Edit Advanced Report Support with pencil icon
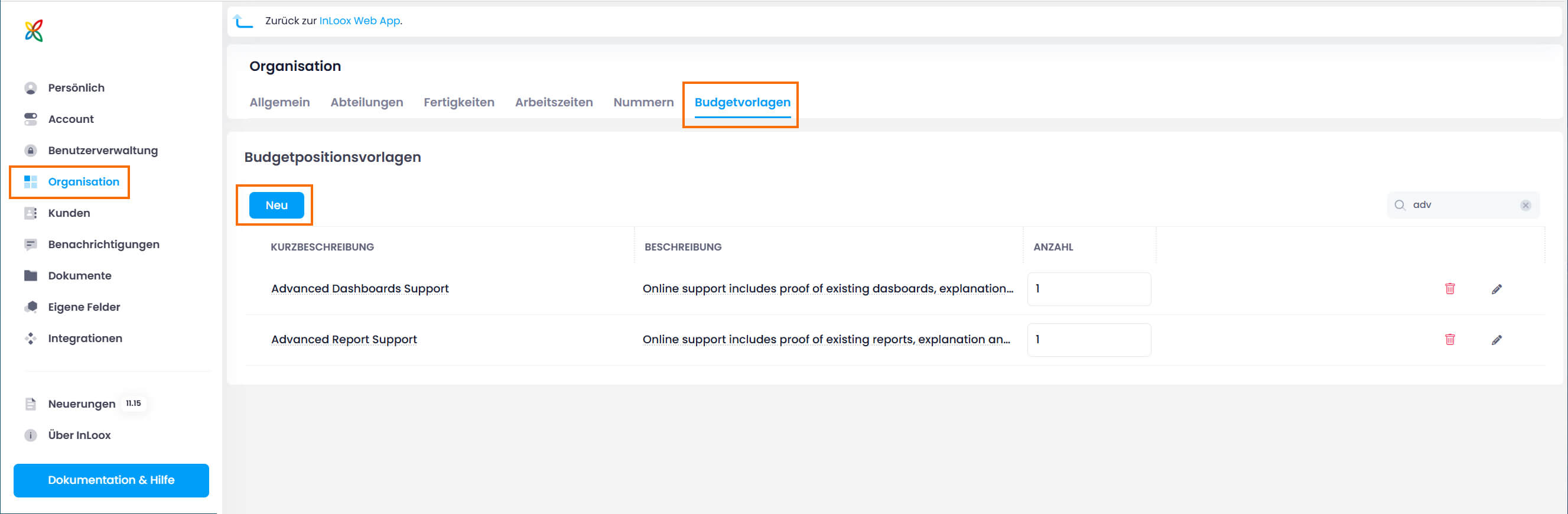Image resolution: width=1568 pixels, height=514 pixels. click(1496, 340)
